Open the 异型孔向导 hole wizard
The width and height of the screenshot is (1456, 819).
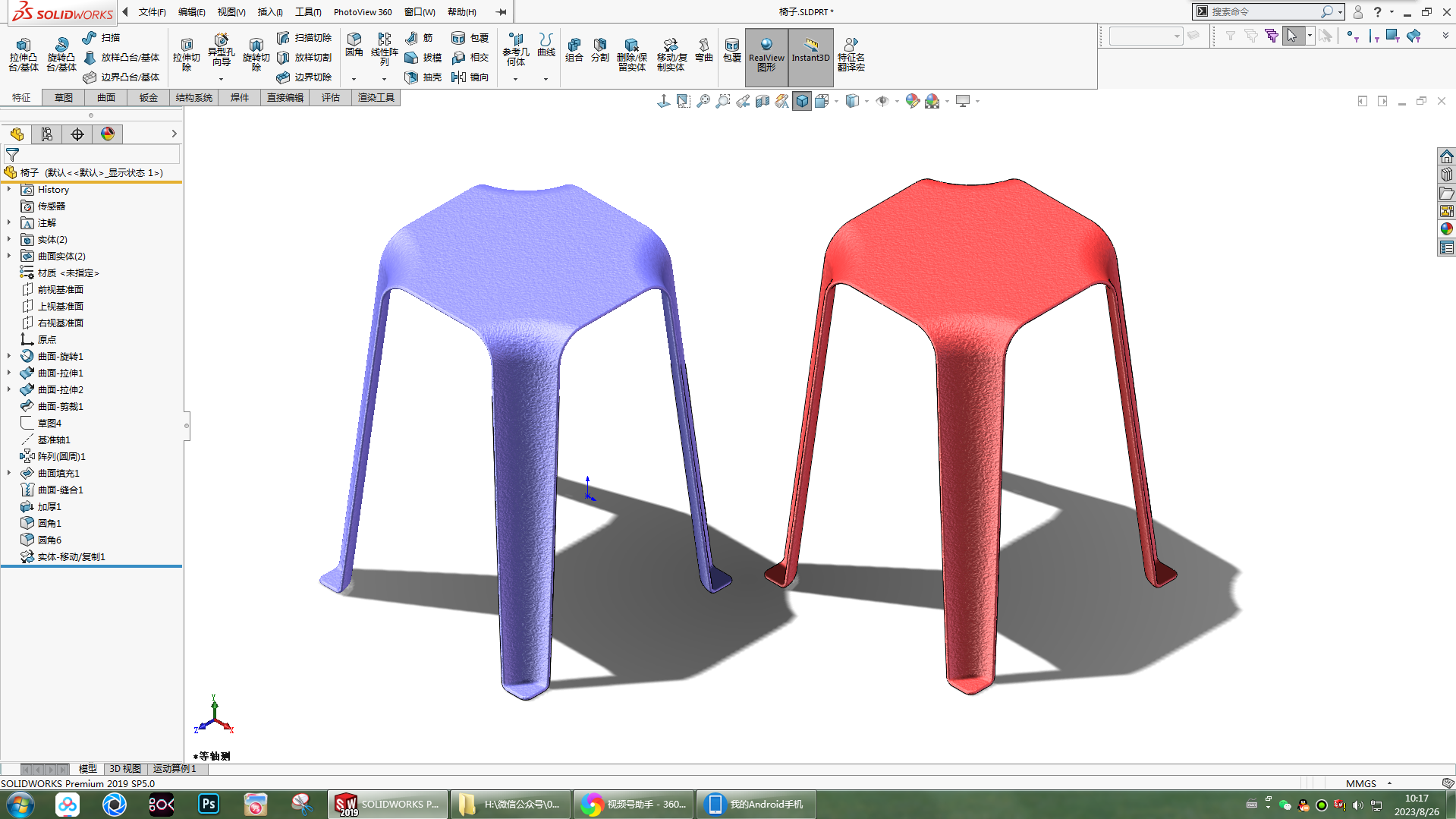pos(221,50)
